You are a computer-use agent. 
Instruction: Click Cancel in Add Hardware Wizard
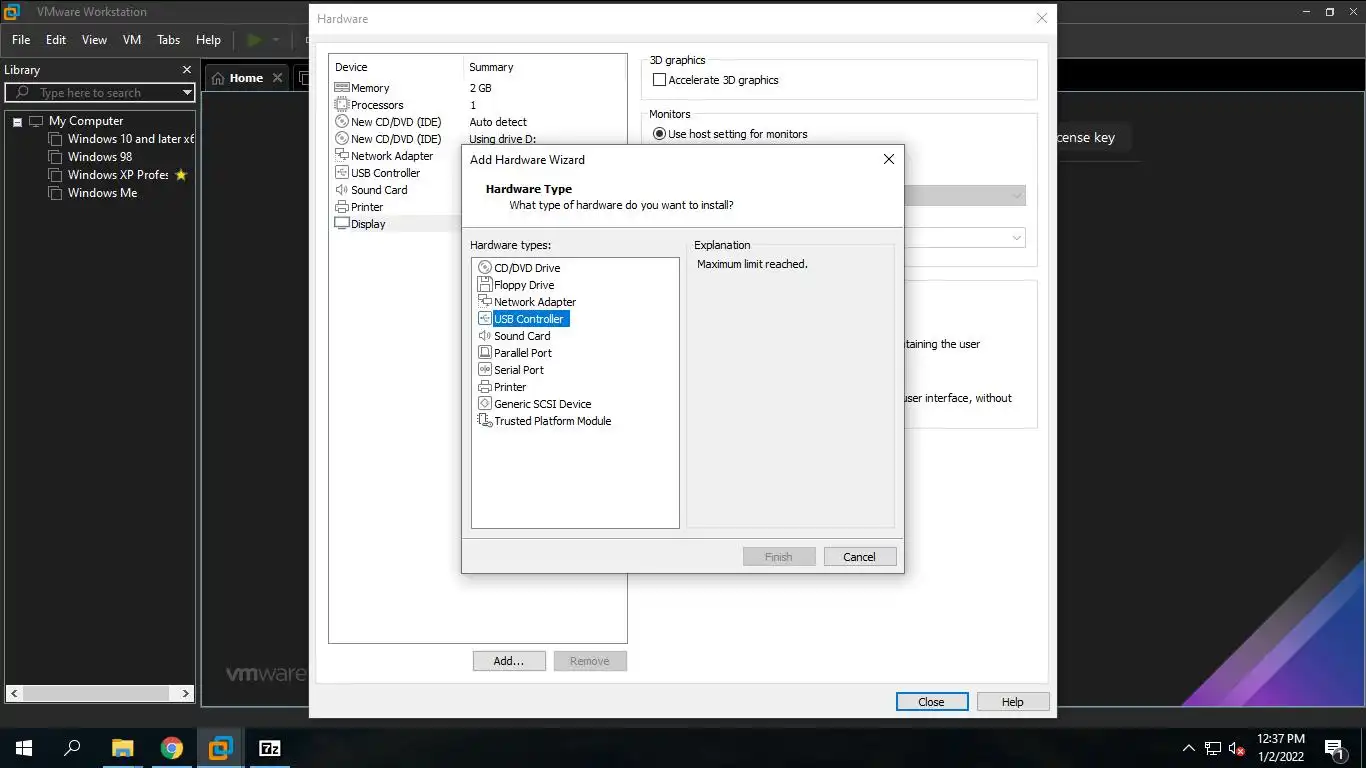click(x=860, y=557)
